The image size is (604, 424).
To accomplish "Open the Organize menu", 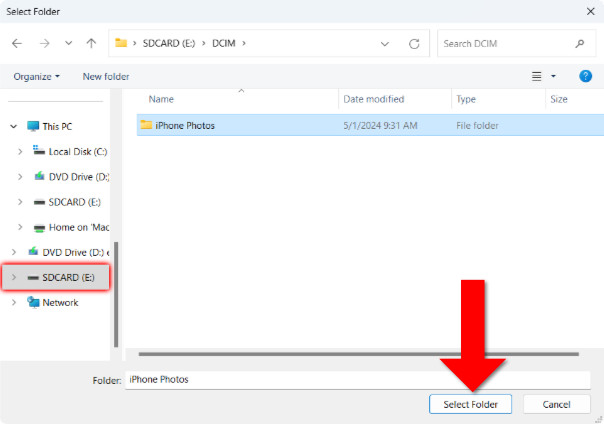I will (x=37, y=77).
